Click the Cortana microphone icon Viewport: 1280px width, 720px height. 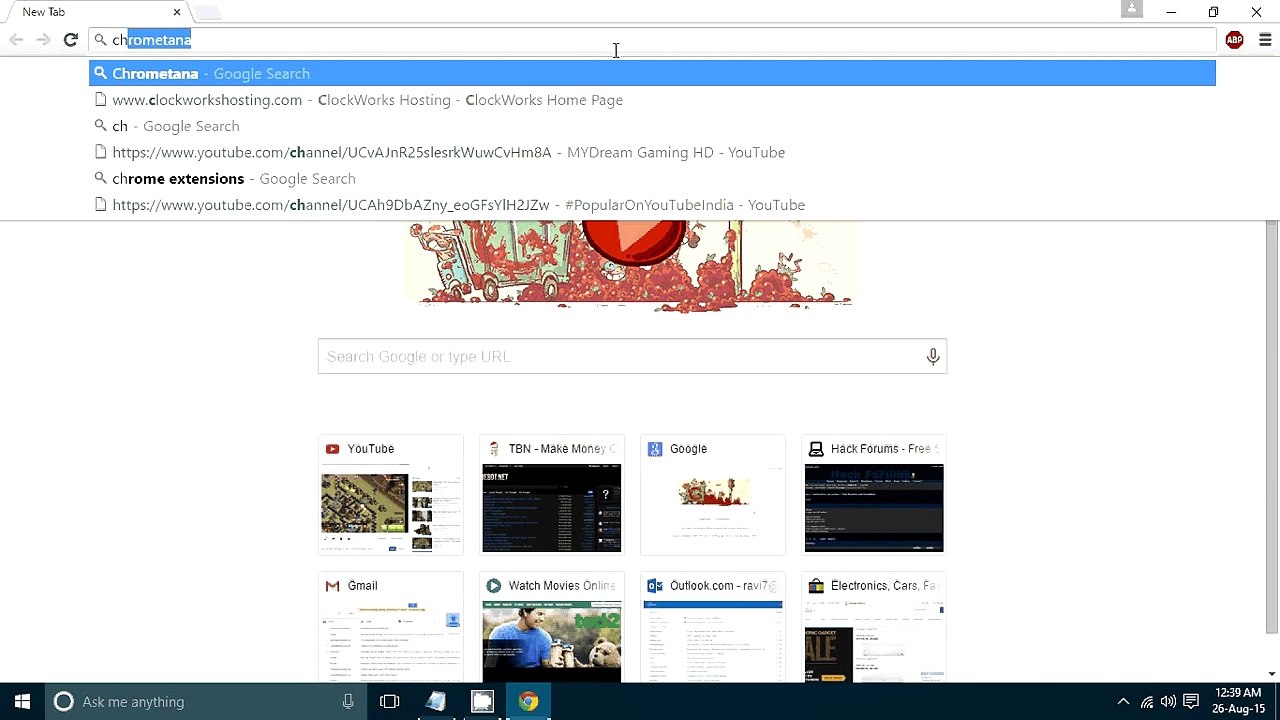[x=348, y=702]
